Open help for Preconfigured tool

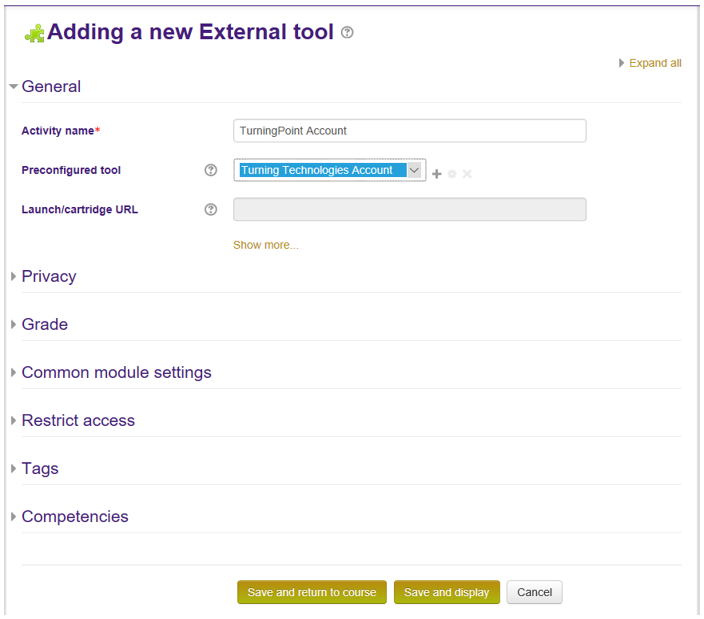coord(210,170)
